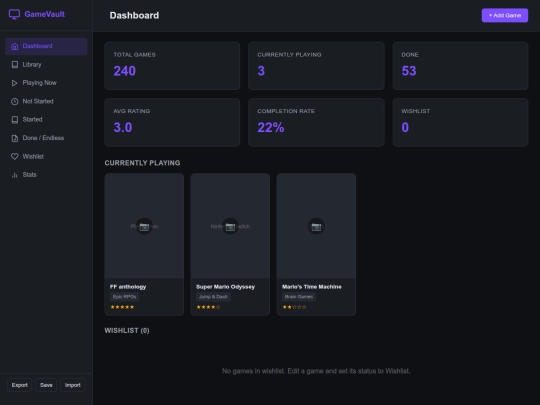This screenshot has height=405, width=540.
Task: Click the GameVault monitor logo icon
Action: (14, 14)
